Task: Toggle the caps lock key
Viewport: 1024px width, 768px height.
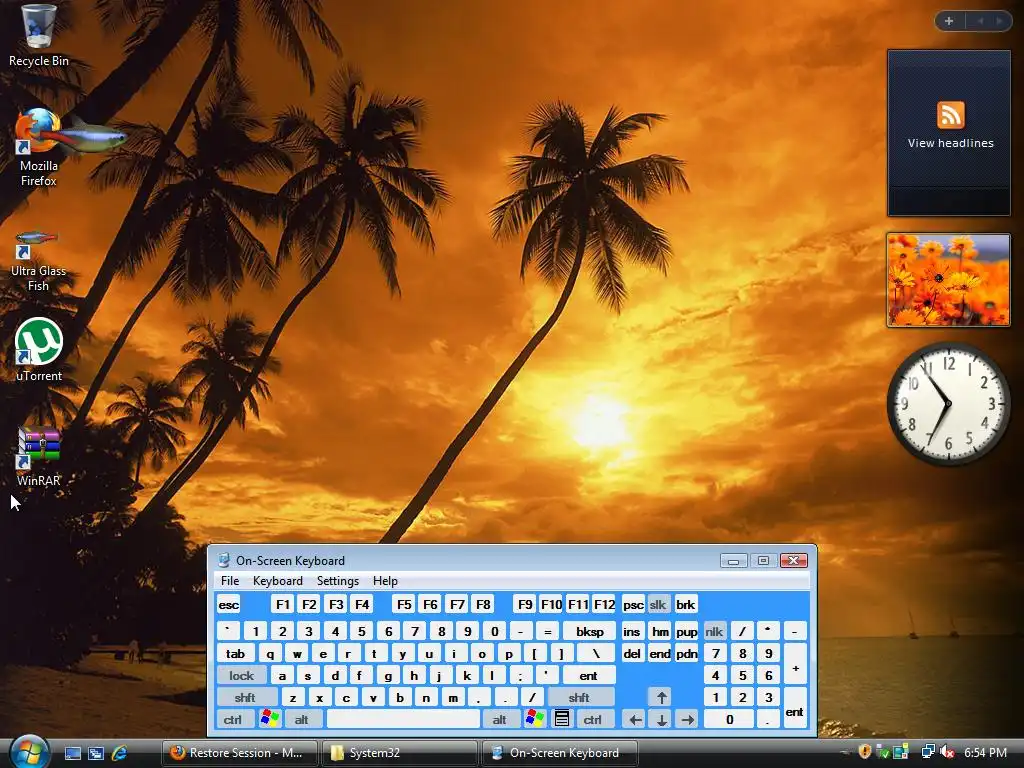Action: tap(241, 675)
